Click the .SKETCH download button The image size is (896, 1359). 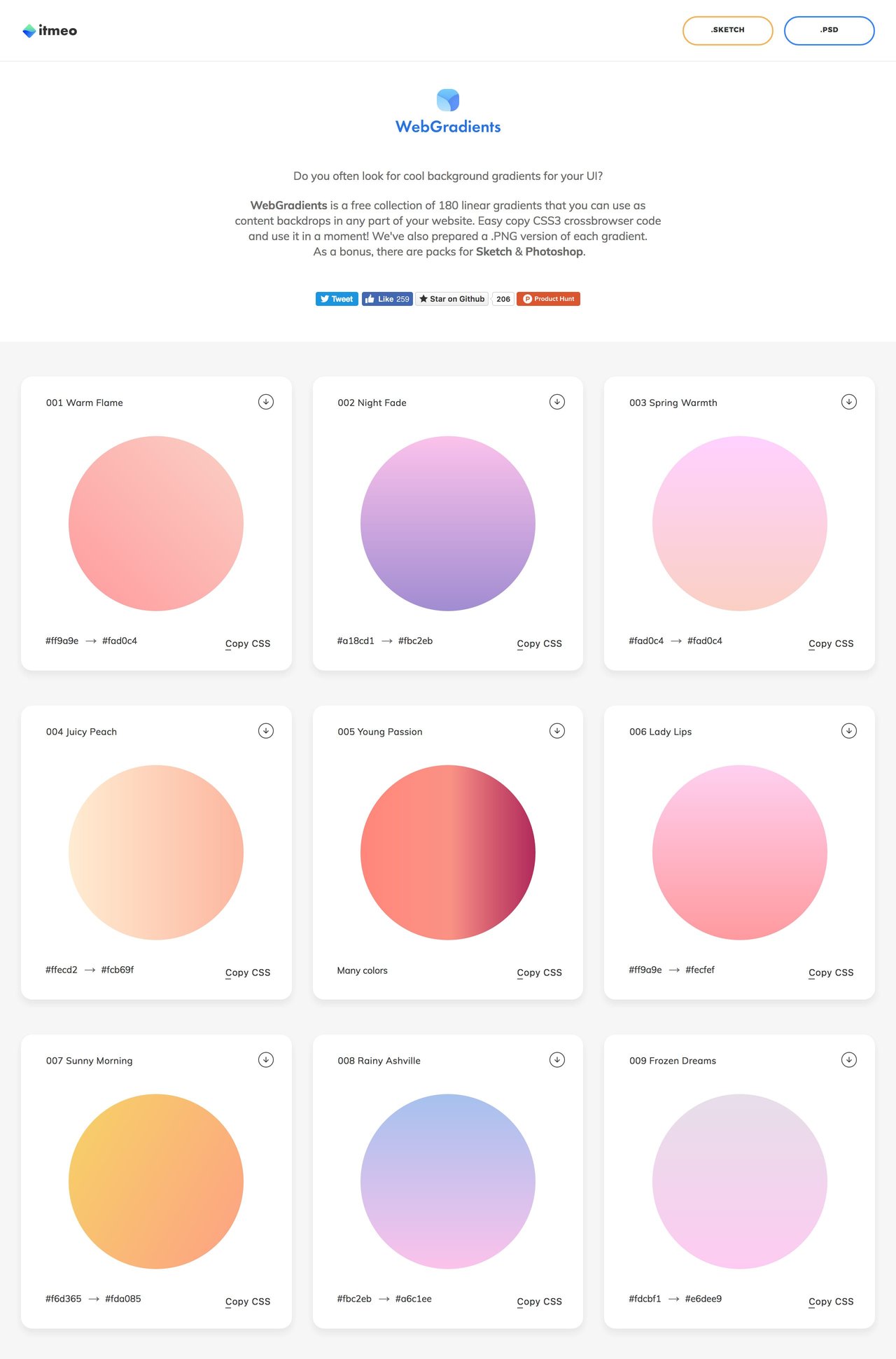pos(728,31)
